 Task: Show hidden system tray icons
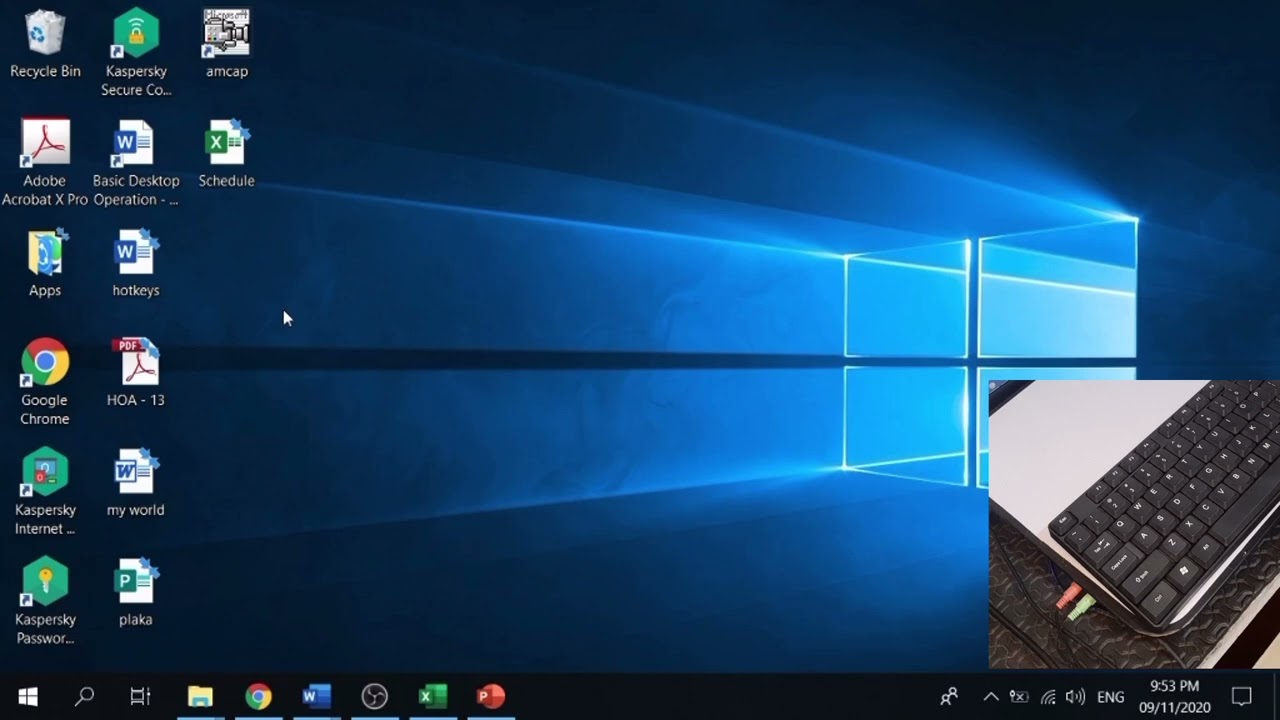pos(991,696)
